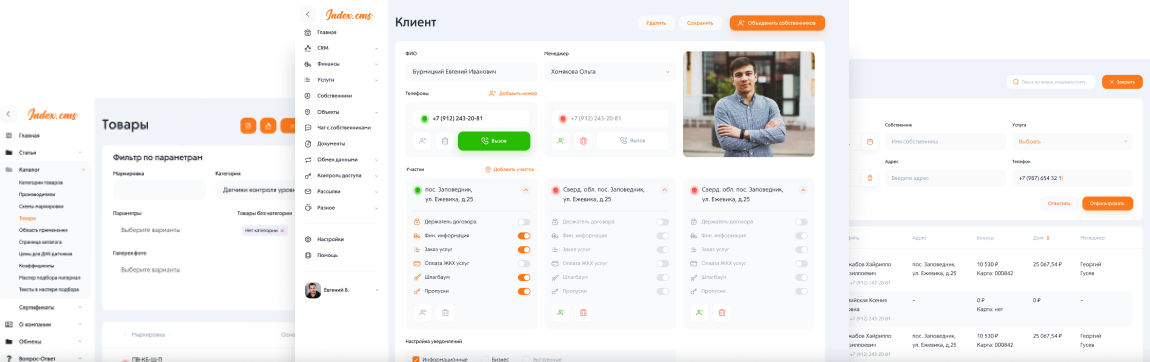Click user icon beside green Вызов button

(422, 141)
